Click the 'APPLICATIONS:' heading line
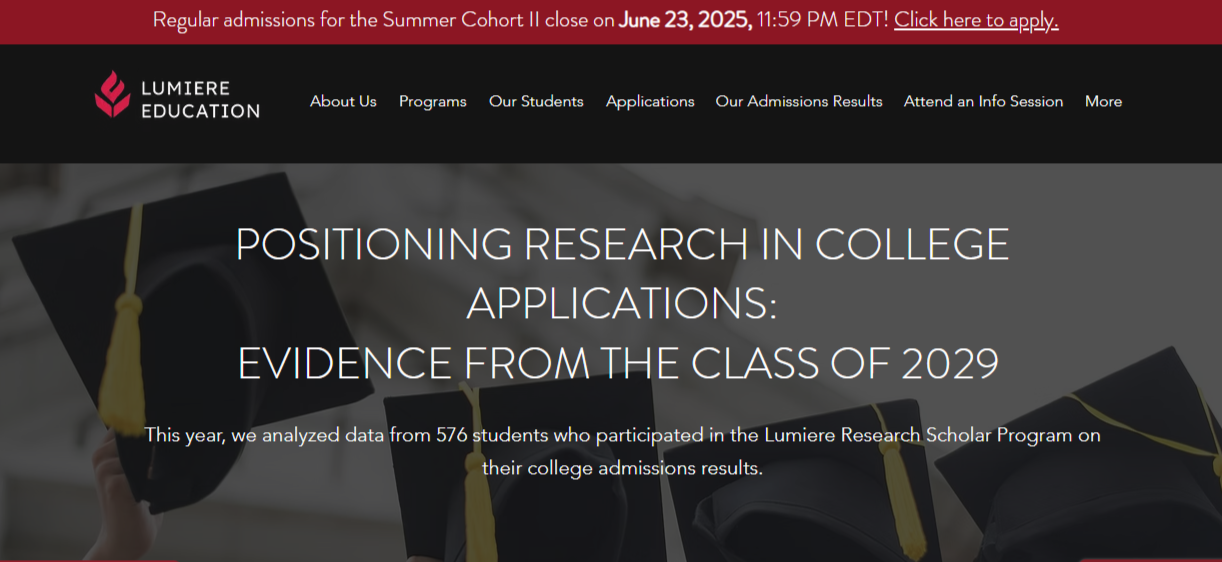Image resolution: width=1222 pixels, height=562 pixels. pos(622,304)
